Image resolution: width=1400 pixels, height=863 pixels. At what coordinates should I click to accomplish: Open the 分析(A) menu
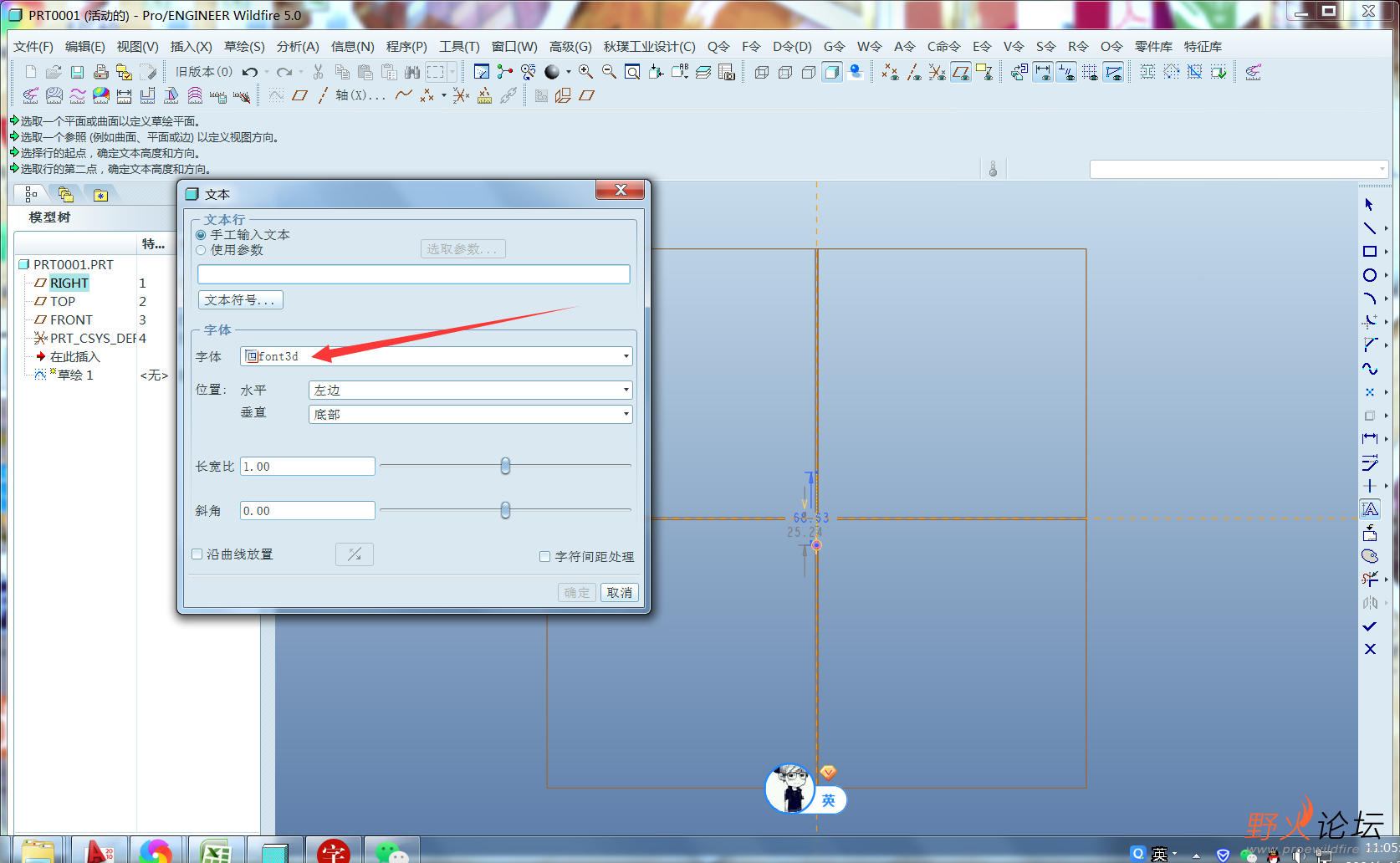(298, 47)
